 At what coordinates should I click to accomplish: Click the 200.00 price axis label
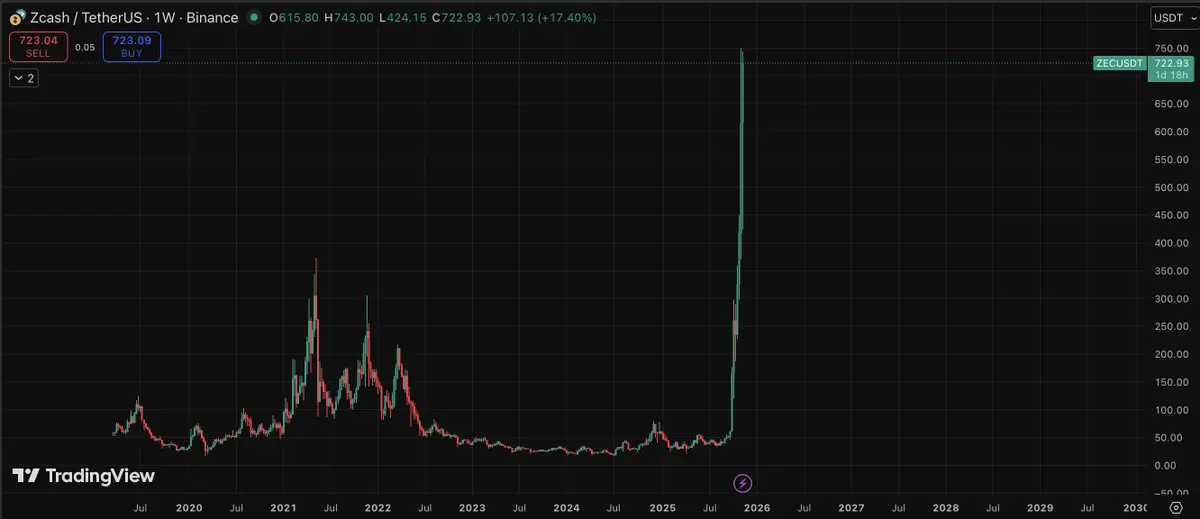pyautogui.click(x=1169, y=354)
